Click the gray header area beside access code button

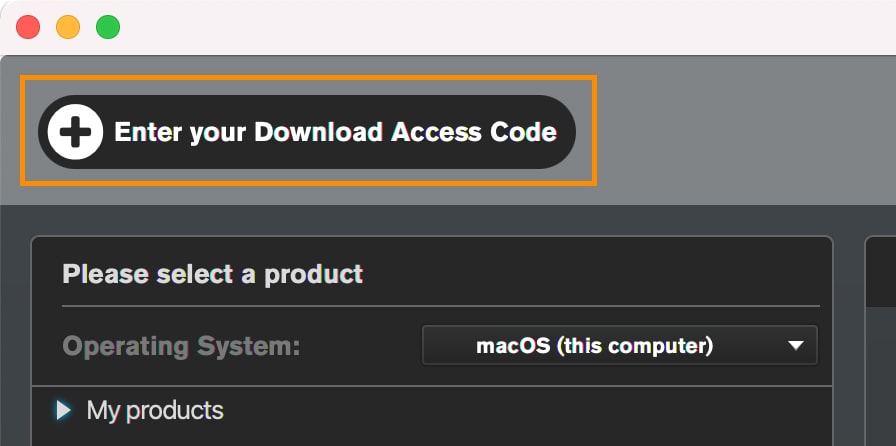tap(740, 132)
